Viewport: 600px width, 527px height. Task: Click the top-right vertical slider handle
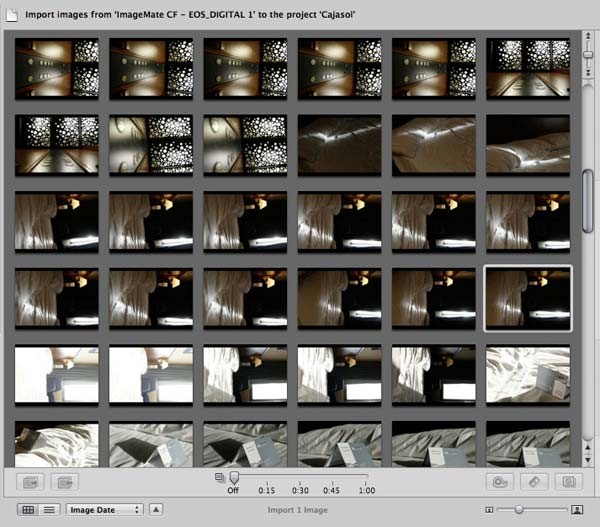coord(588,54)
